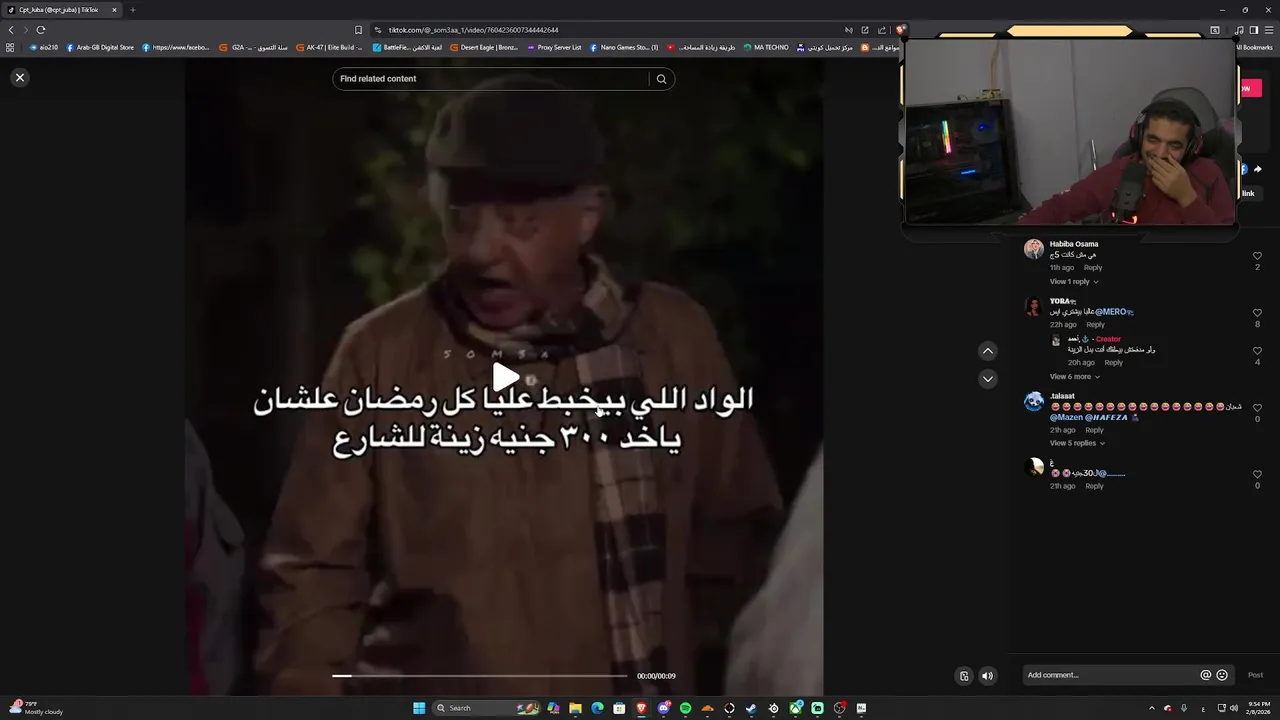Like the Creator's reply comment
This screenshot has width=1280, height=720.
tap(1257, 351)
